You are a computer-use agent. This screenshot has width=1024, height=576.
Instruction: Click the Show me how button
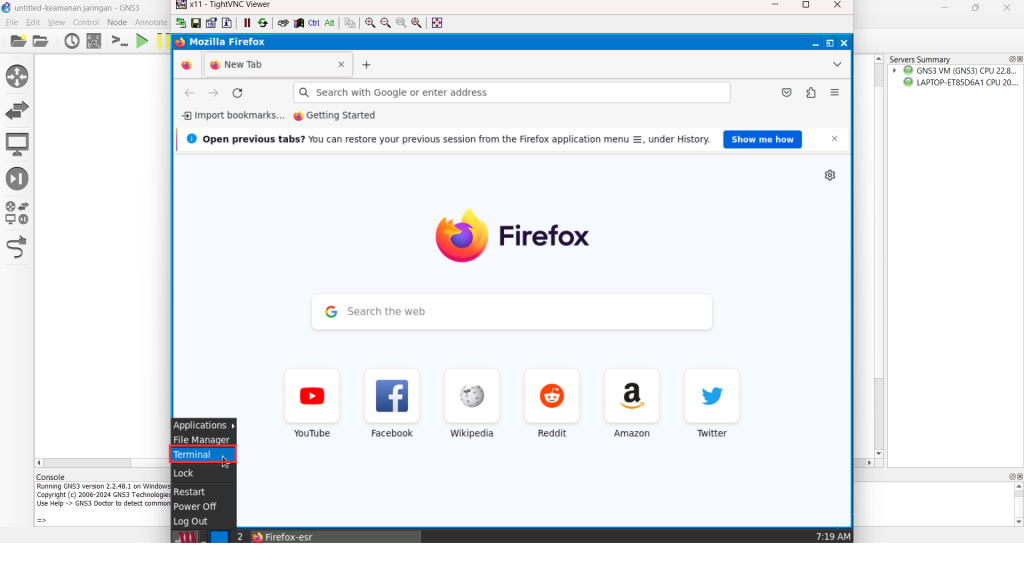(x=762, y=140)
